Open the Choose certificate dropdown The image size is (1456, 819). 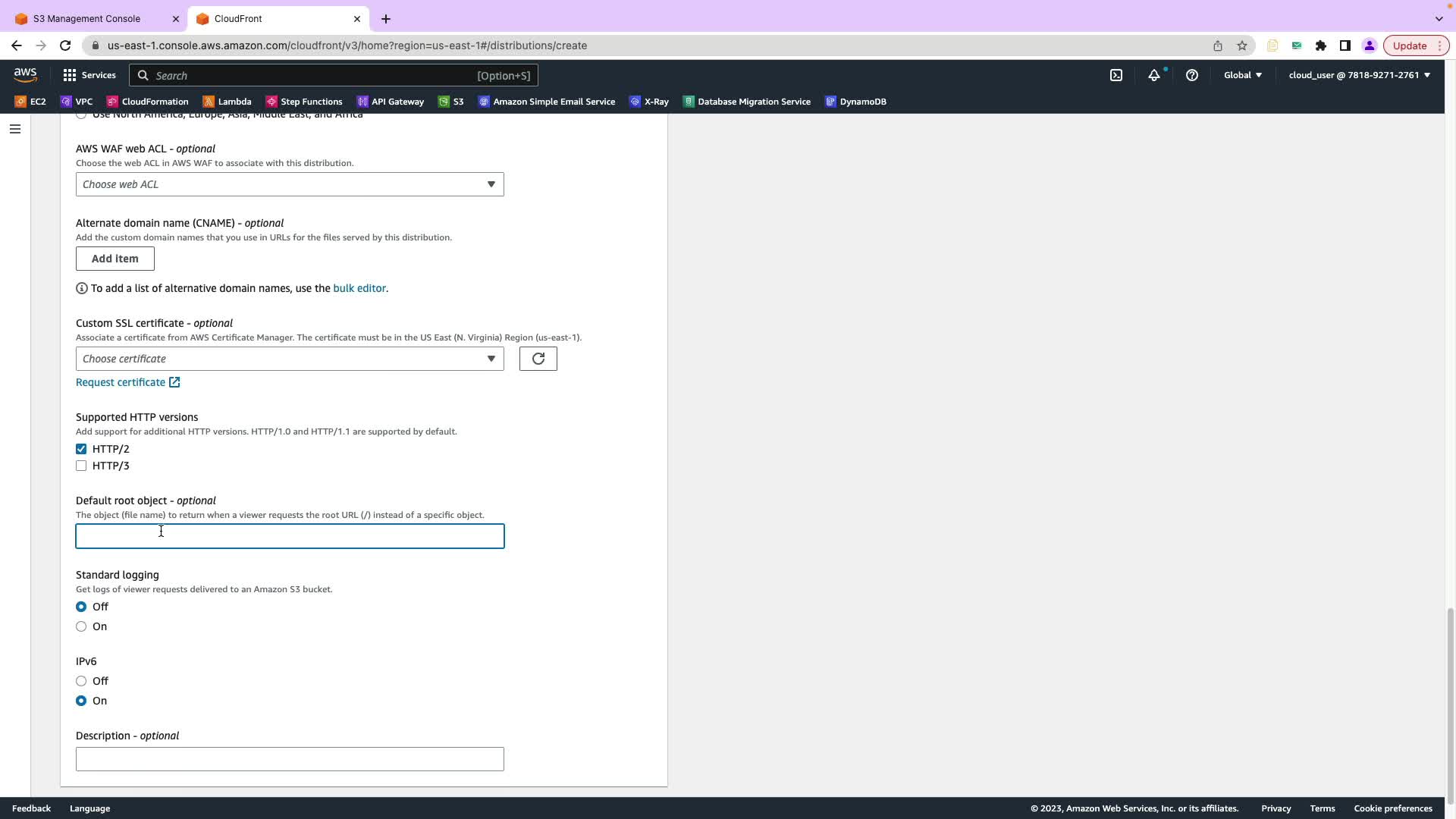coord(290,359)
